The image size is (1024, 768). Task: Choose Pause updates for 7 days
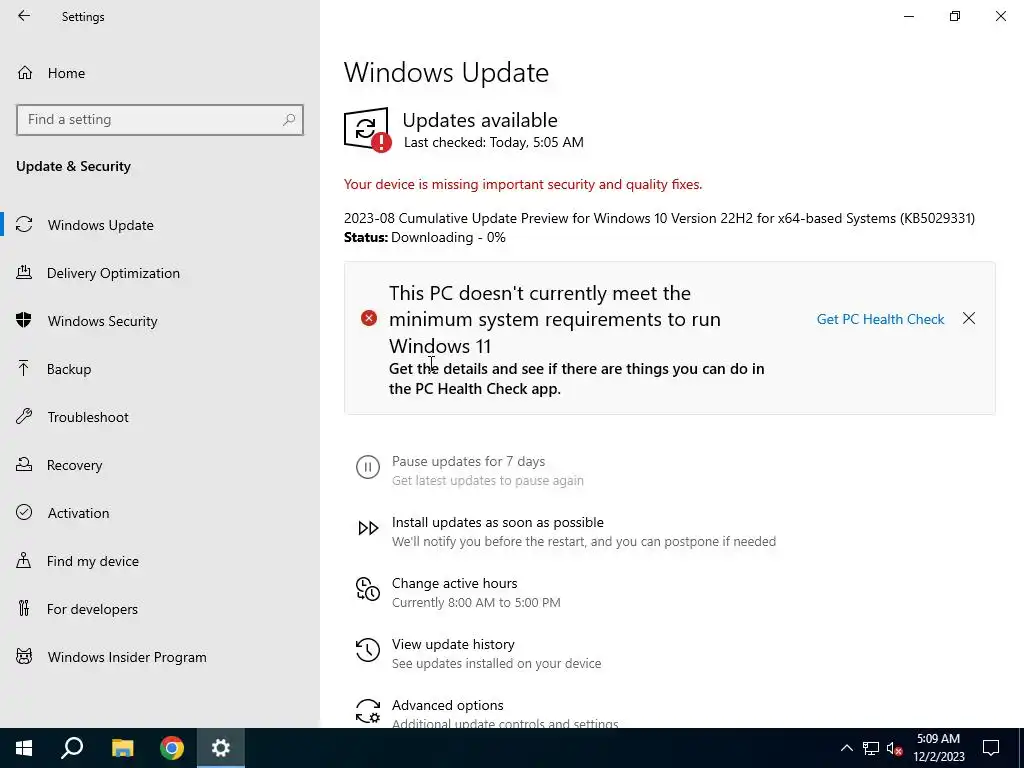pos(468,461)
